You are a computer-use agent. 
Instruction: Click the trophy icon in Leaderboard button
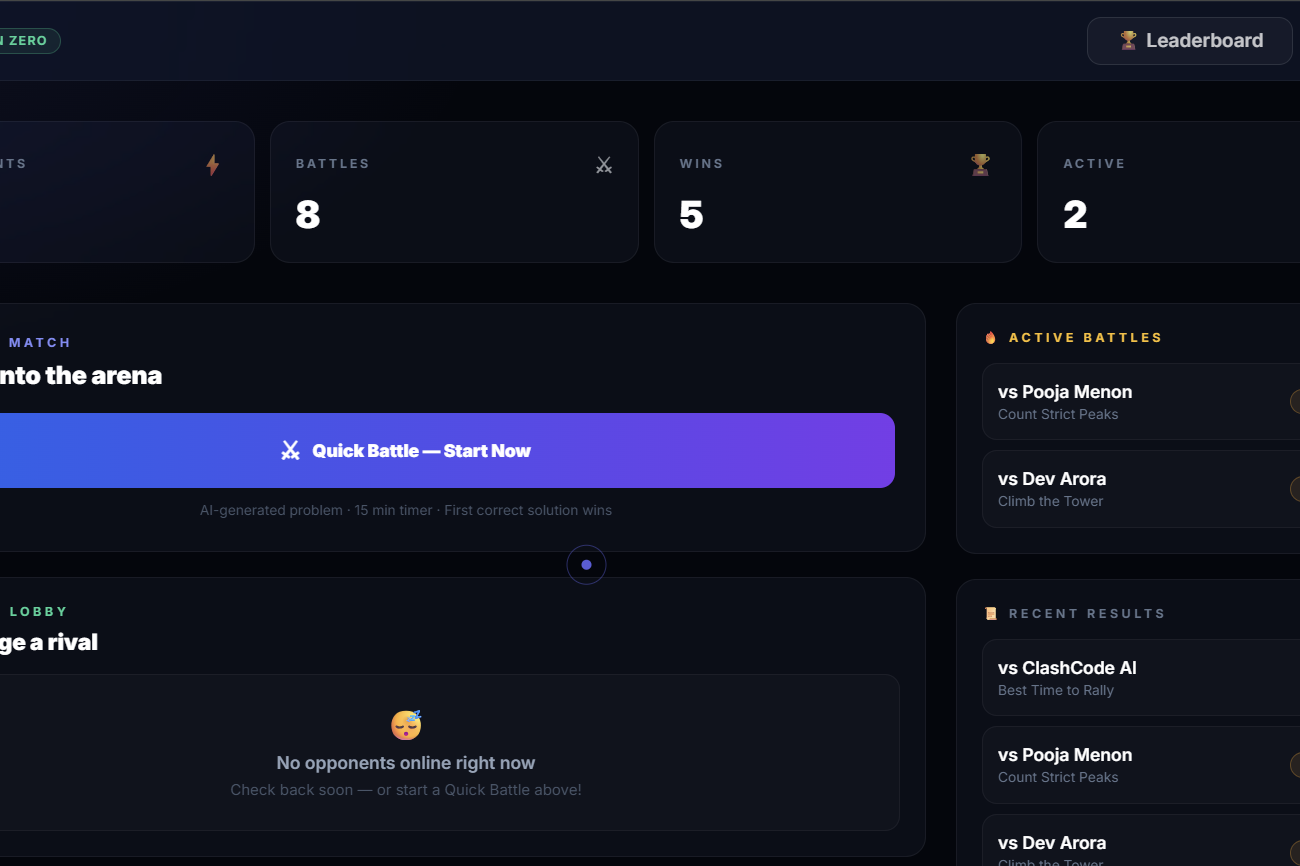[x=1128, y=41]
